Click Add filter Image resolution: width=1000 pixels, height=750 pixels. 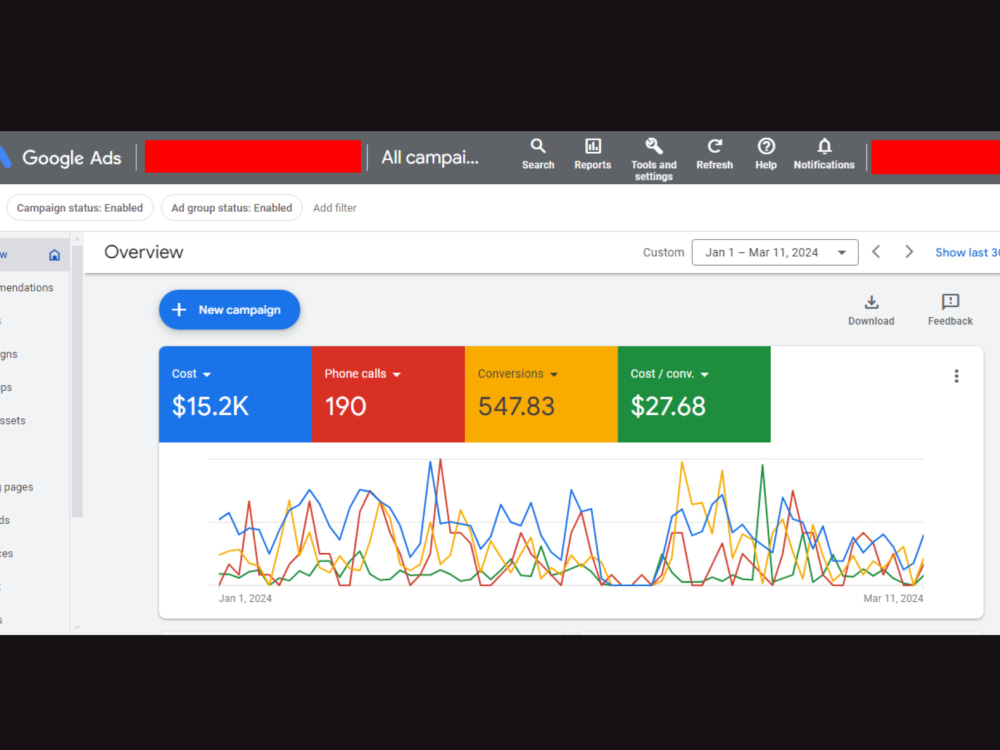(x=334, y=208)
